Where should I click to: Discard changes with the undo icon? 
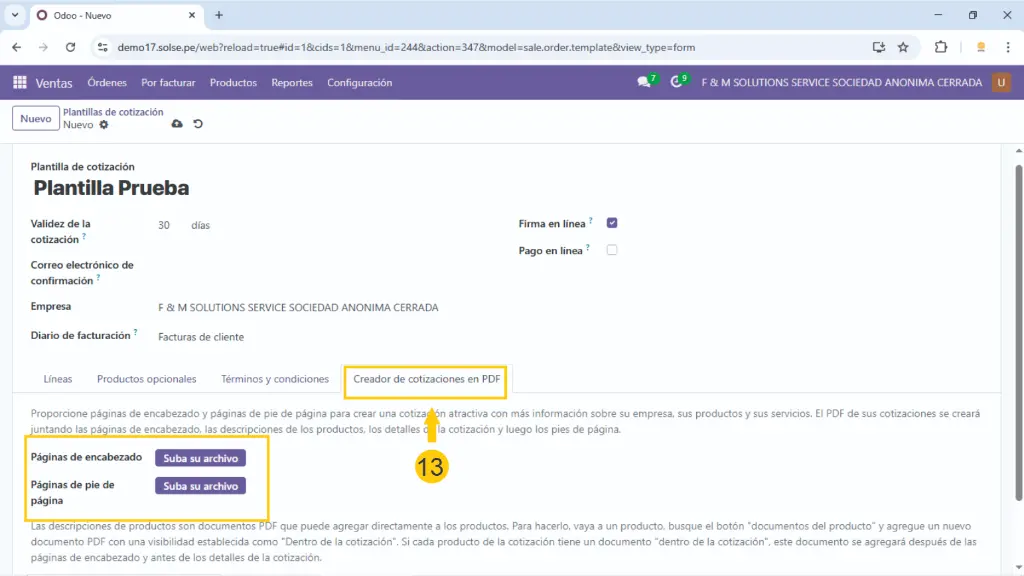point(198,124)
